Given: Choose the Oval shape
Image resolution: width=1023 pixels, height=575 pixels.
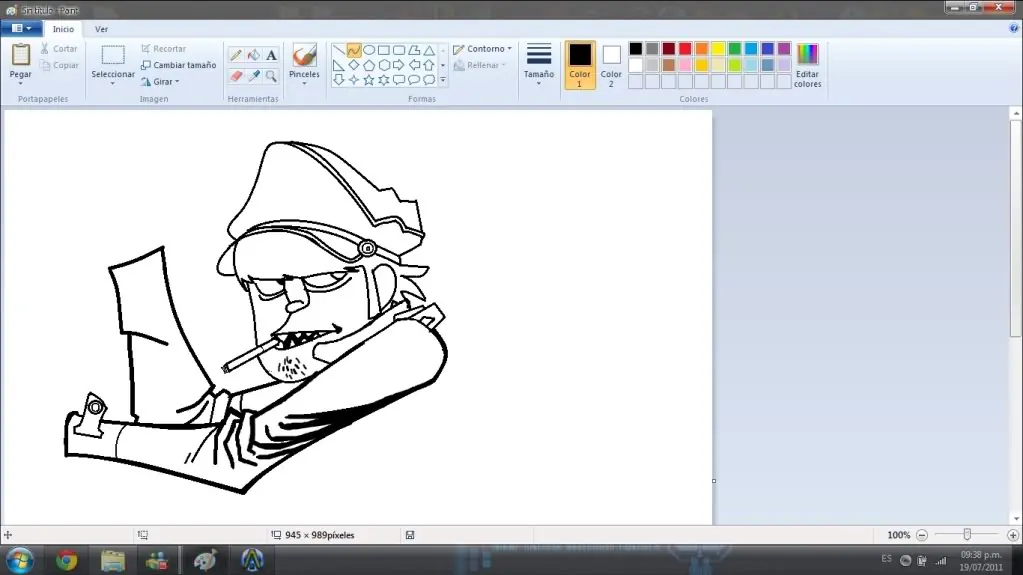Looking at the screenshot, I should coord(369,50).
